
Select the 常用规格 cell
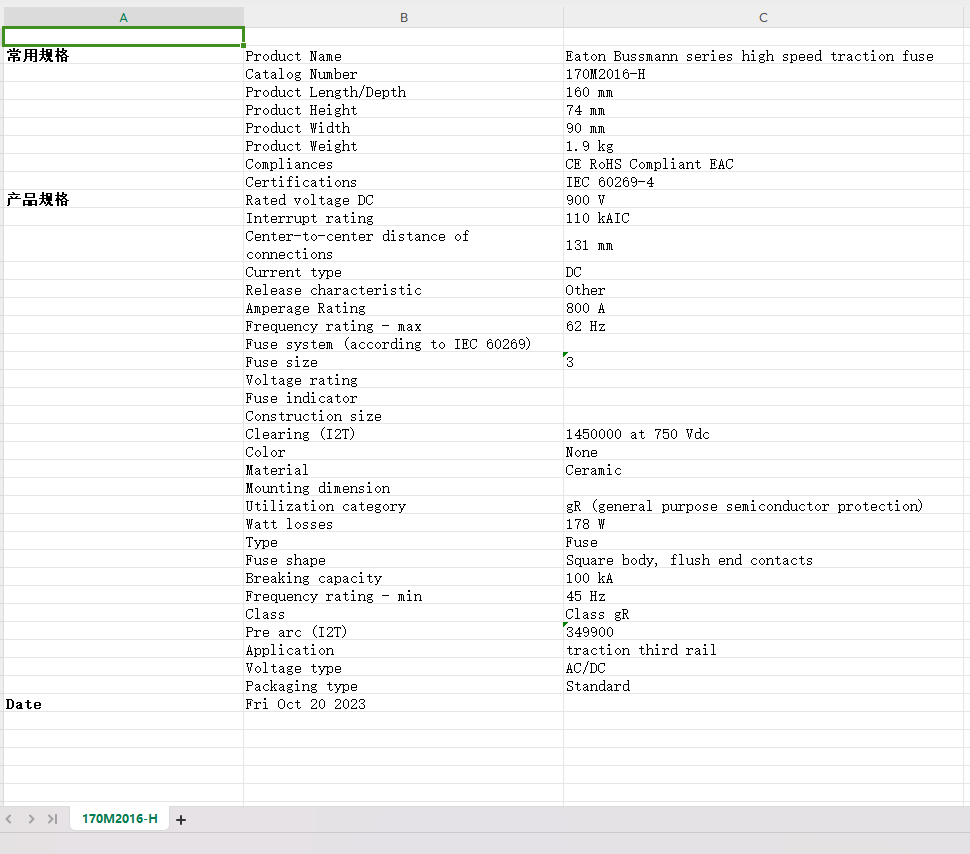coord(124,56)
